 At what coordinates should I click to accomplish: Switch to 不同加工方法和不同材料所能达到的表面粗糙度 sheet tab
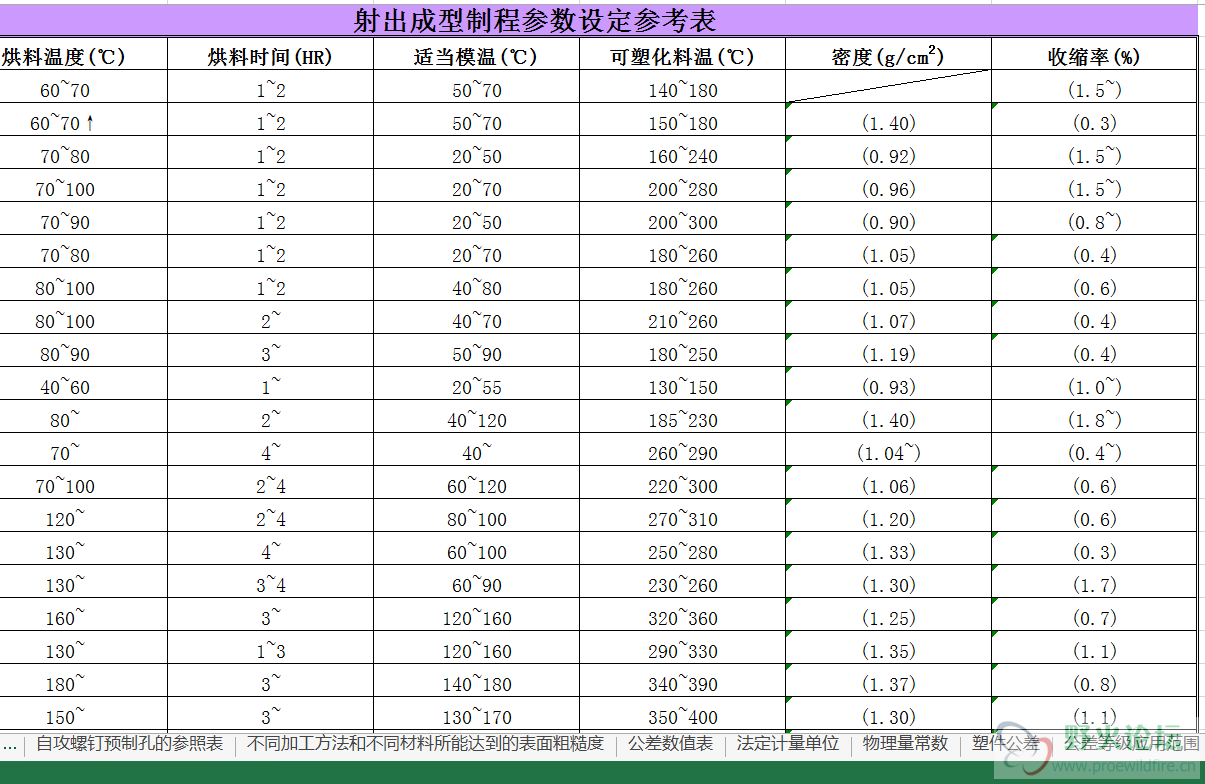pyautogui.click(x=426, y=744)
